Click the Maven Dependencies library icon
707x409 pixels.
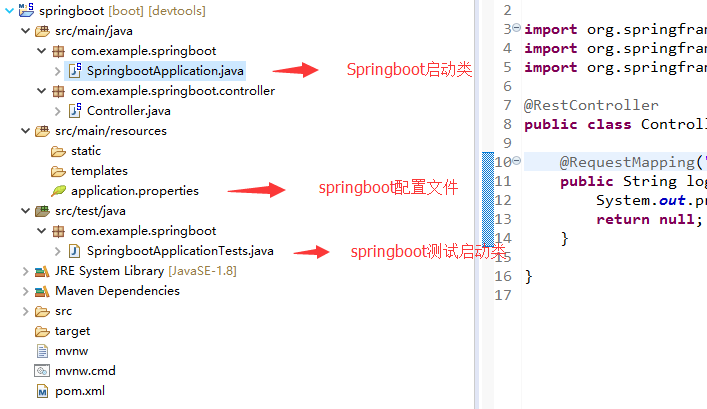pos(42,291)
